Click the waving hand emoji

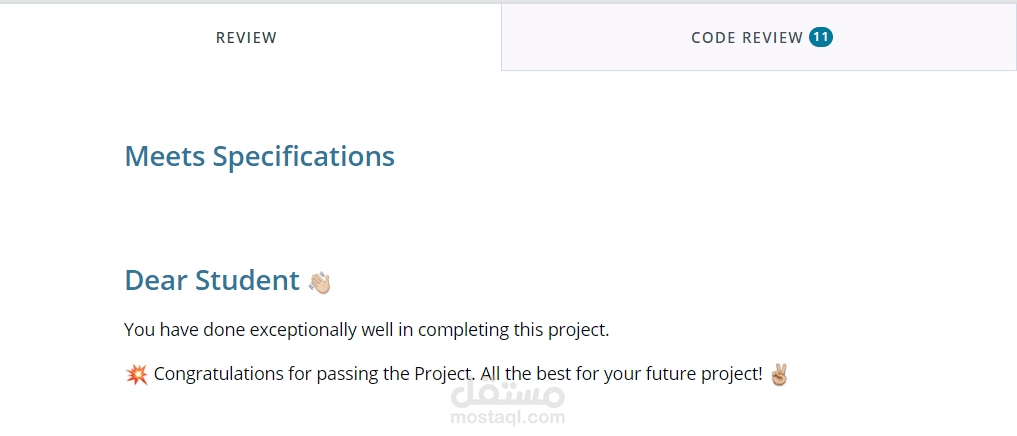point(320,282)
